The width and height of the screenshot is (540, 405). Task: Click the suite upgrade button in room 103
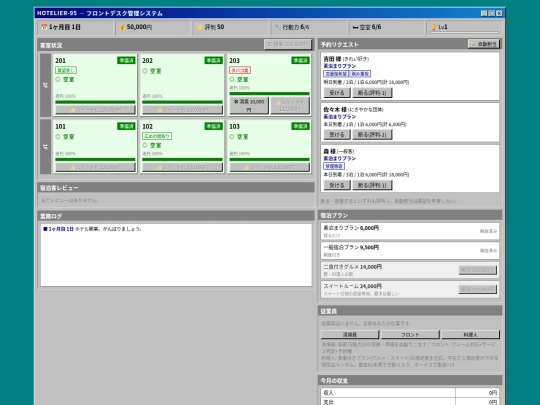[270, 167]
